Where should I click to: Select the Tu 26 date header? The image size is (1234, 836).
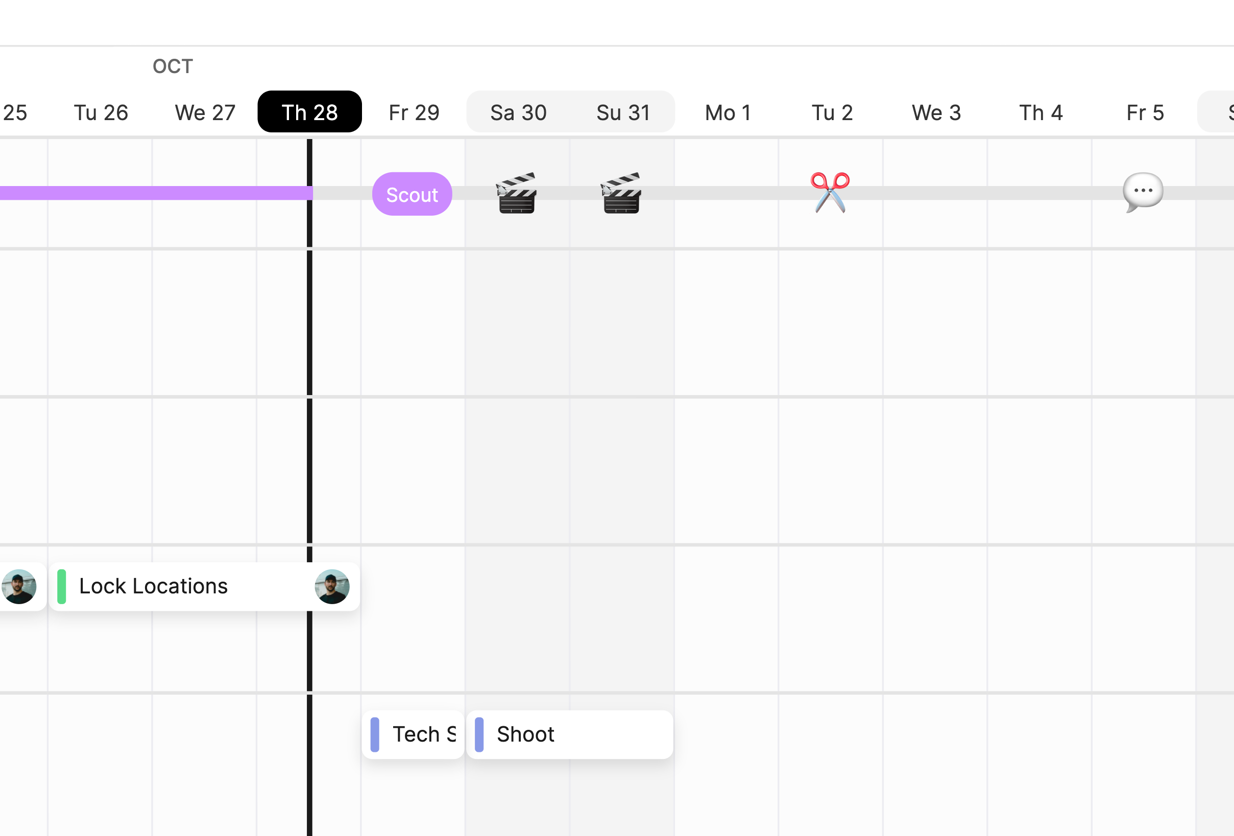point(101,112)
